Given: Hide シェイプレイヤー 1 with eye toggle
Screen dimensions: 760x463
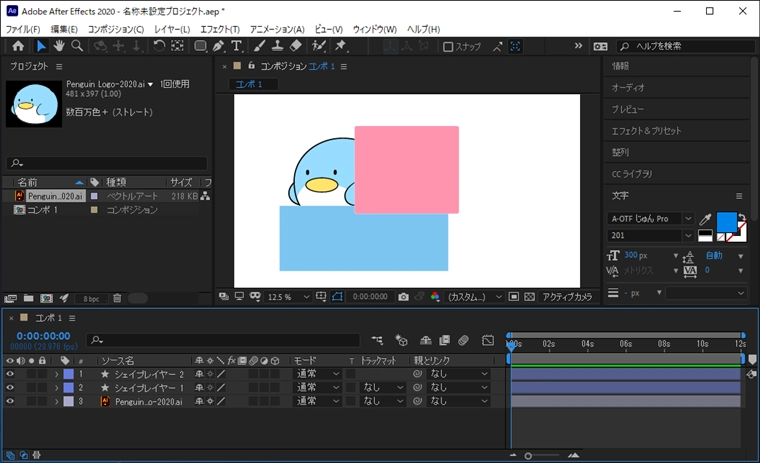Looking at the screenshot, I should pyautogui.click(x=10, y=387).
